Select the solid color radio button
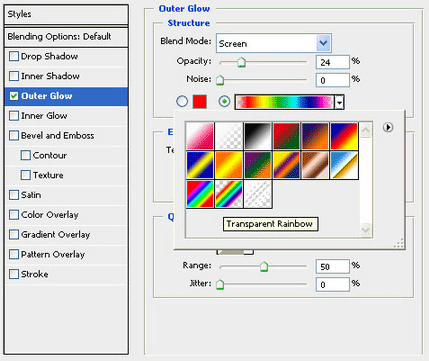The width and height of the screenshot is (429, 361). [182, 101]
